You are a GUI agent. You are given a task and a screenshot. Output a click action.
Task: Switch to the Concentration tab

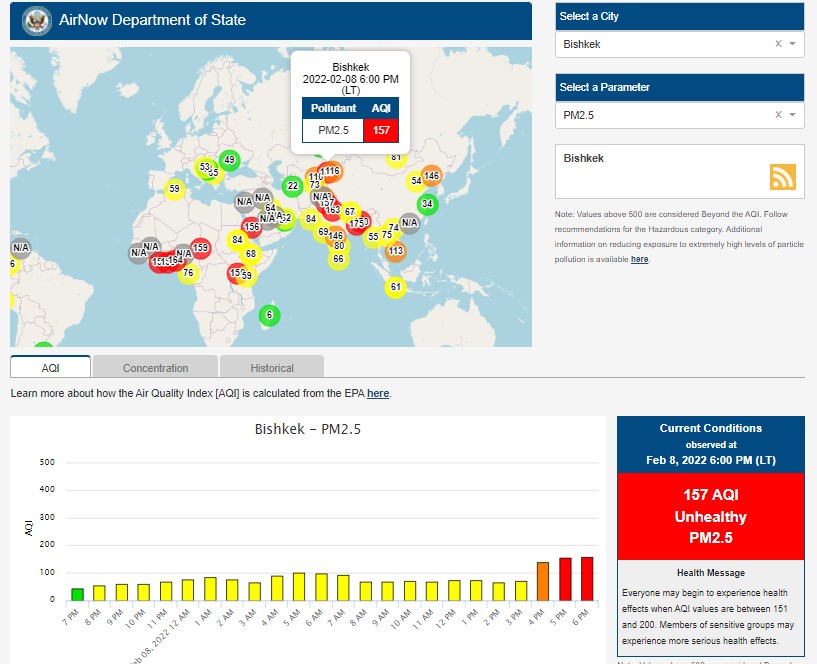tap(155, 367)
